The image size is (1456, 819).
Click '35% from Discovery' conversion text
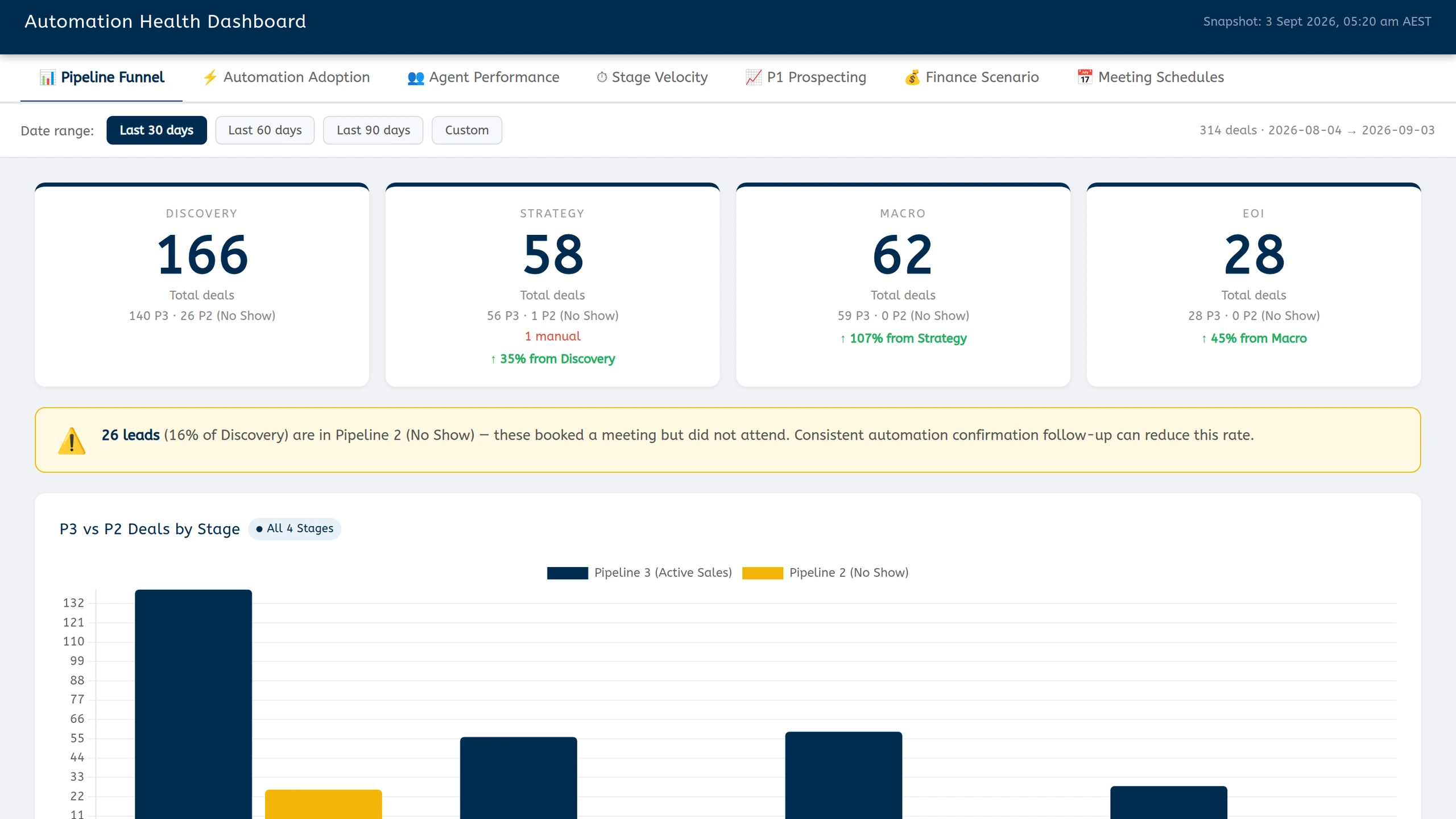[x=552, y=359]
